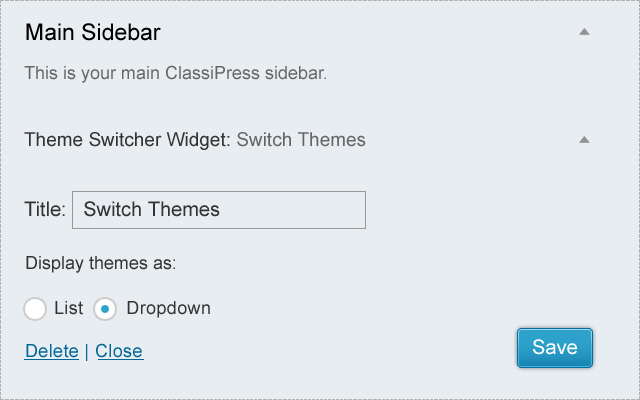Click the grey Switch Themes header subtitle
Image resolution: width=640 pixels, height=400 pixels.
[x=301, y=140]
